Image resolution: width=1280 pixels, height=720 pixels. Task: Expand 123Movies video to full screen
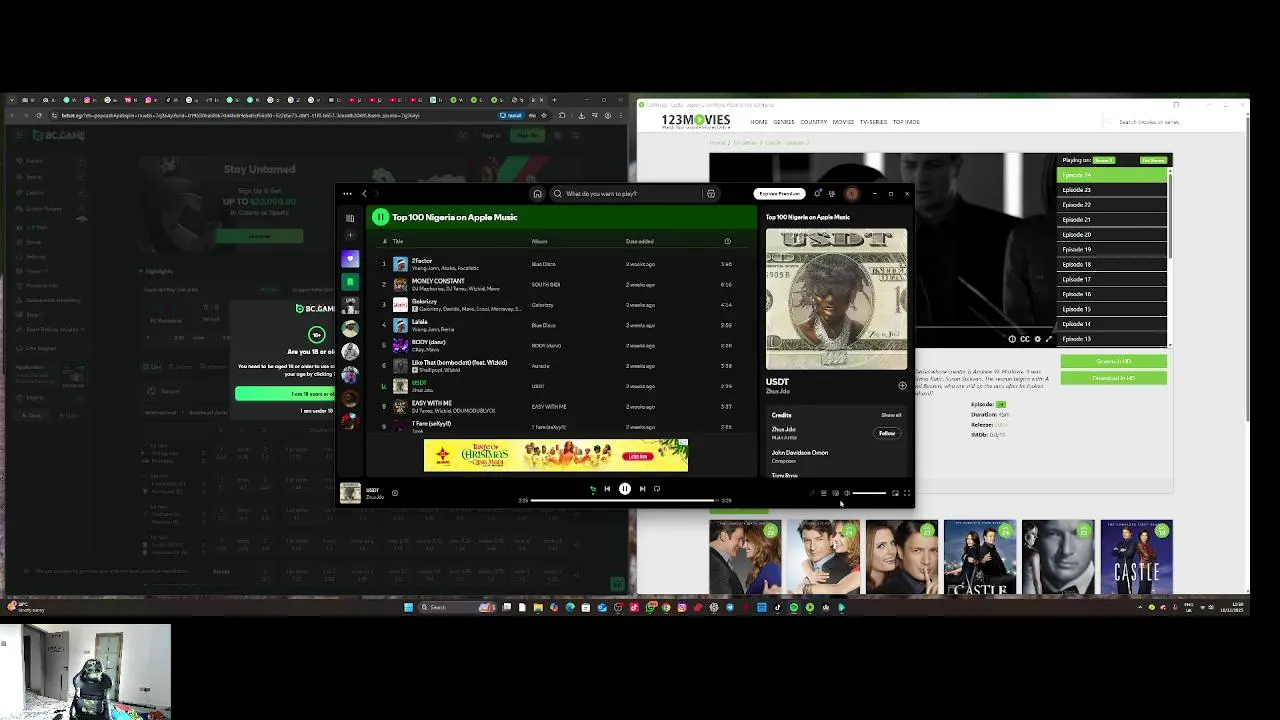tap(1048, 339)
